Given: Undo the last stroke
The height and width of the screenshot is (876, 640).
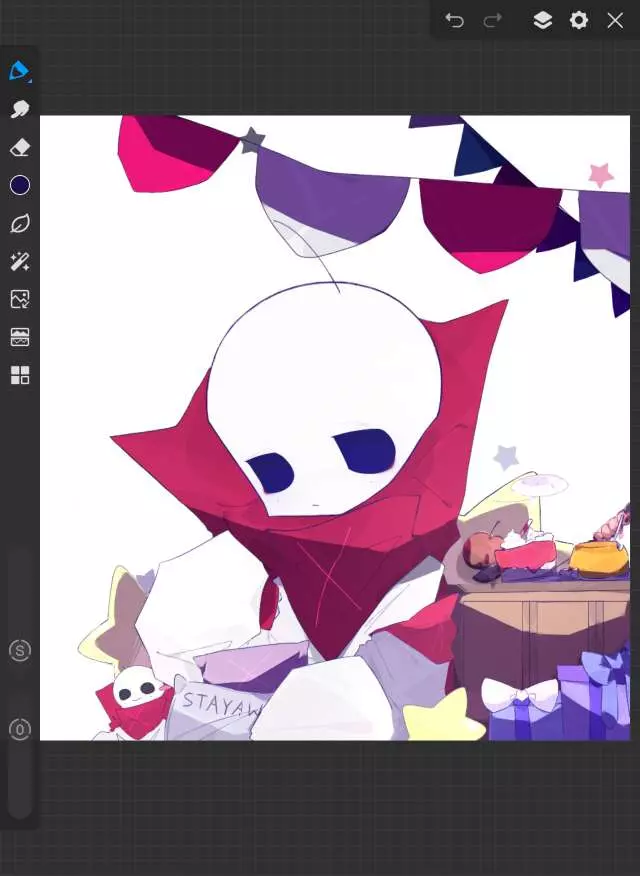Looking at the screenshot, I should 455,21.
